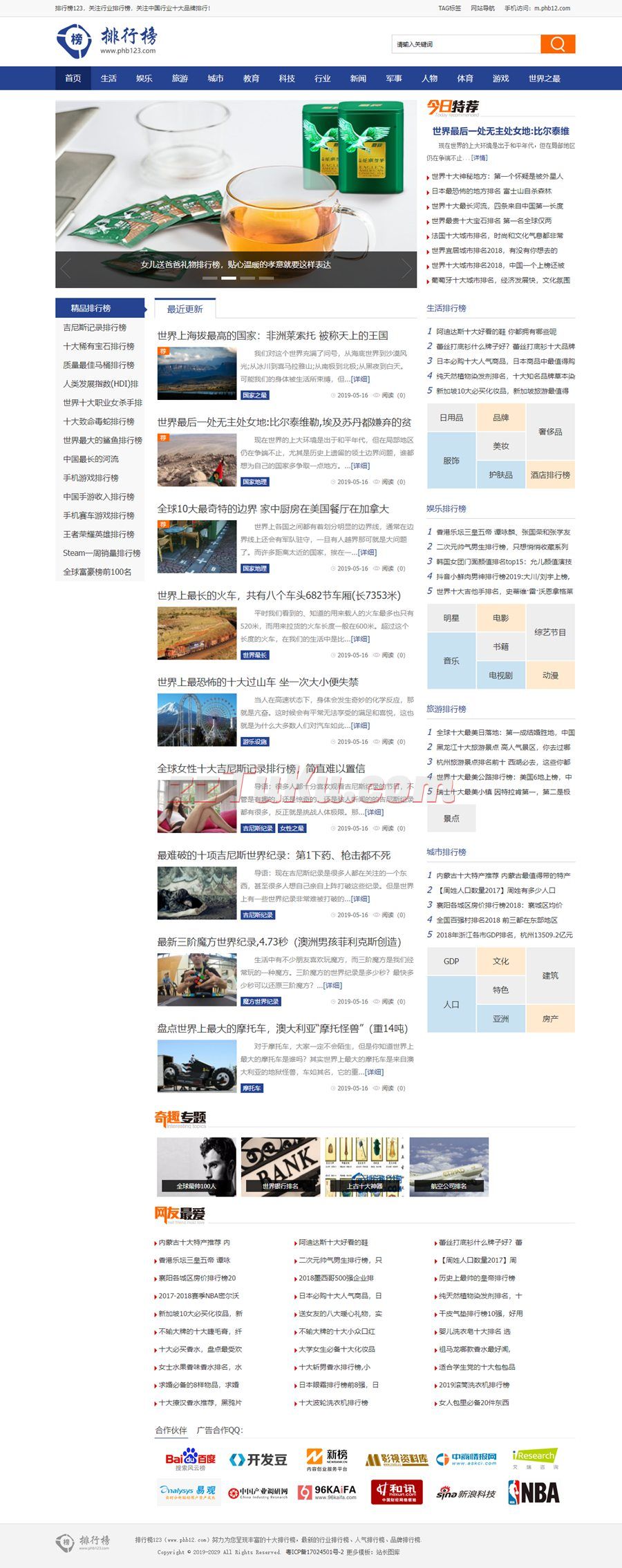Click the 摩托车 article tag
Viewport: 622px width, 1568px height.
pyautogui.click(x=252, y=1088)
